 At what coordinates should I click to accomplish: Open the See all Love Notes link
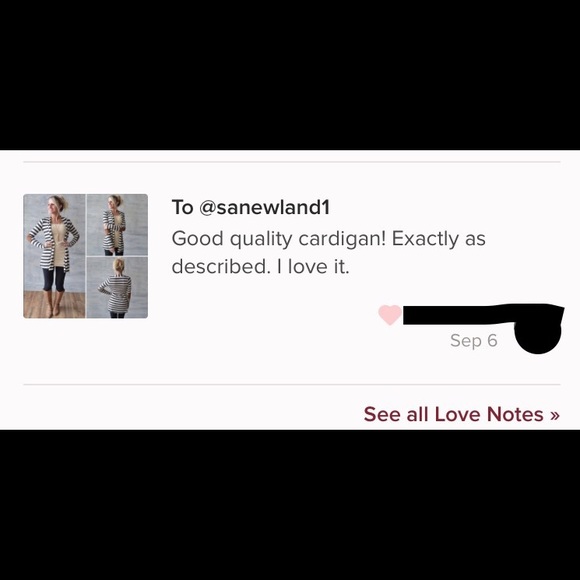pyautogui.click(x=461, y=414)
